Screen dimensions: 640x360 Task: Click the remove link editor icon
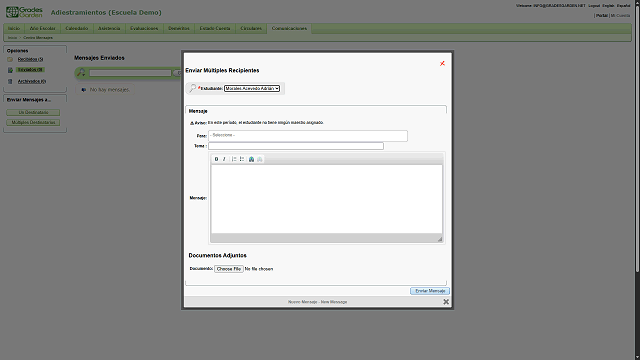coord(260,159)
